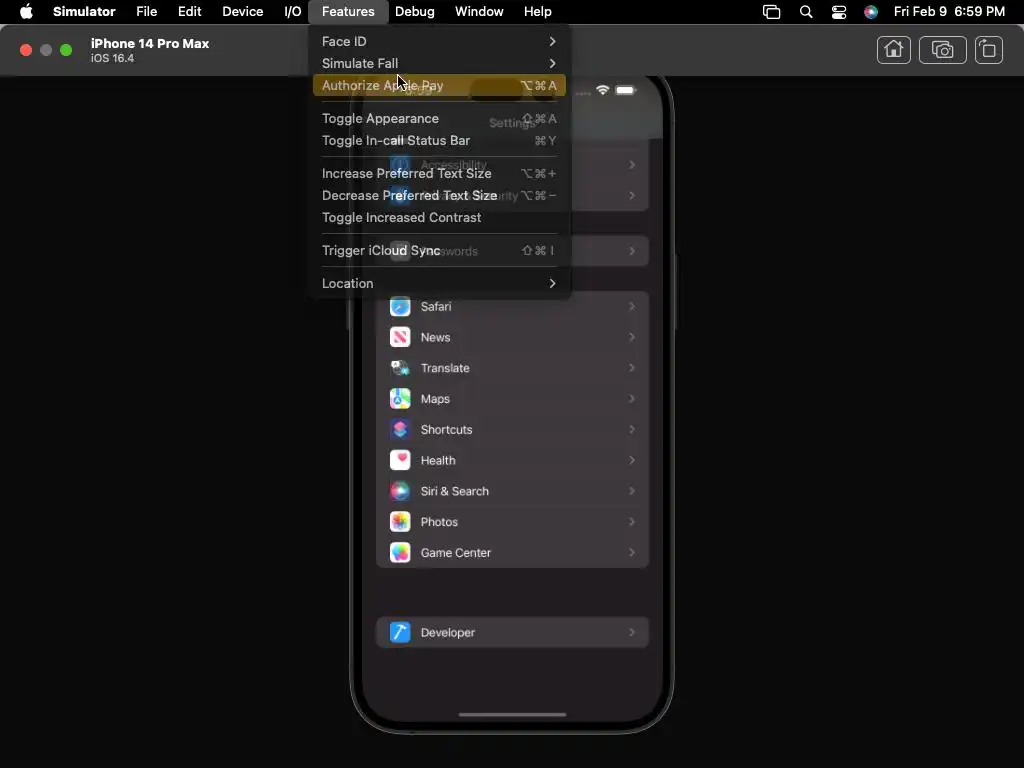Viewport: 1024px width, 768px height.
Task: Select Decrease Preferred Text Size
Action: tap(440, 195)
